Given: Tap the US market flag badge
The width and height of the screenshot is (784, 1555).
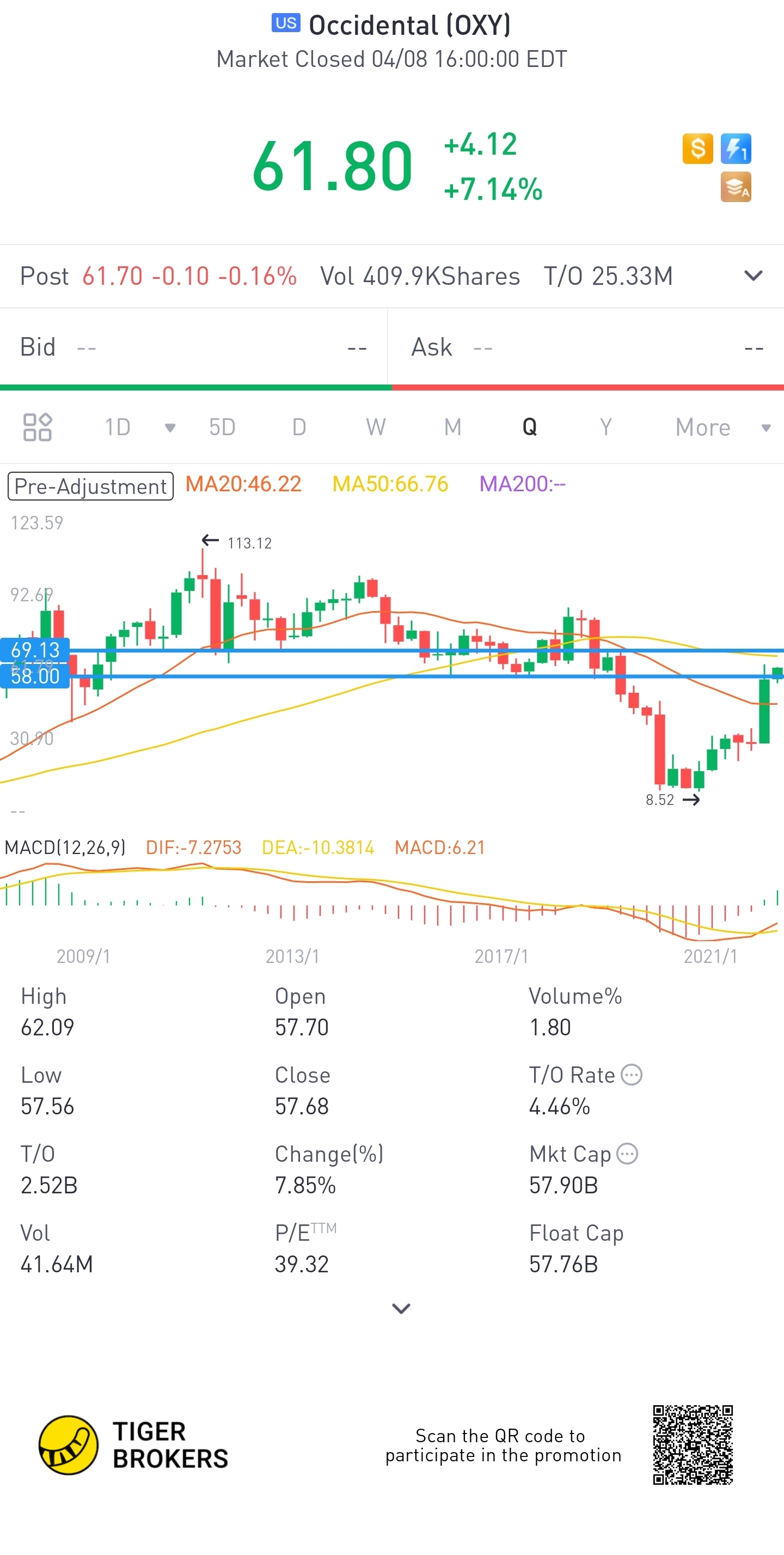Looking at the screenshot, I should (x=286, y=23).
